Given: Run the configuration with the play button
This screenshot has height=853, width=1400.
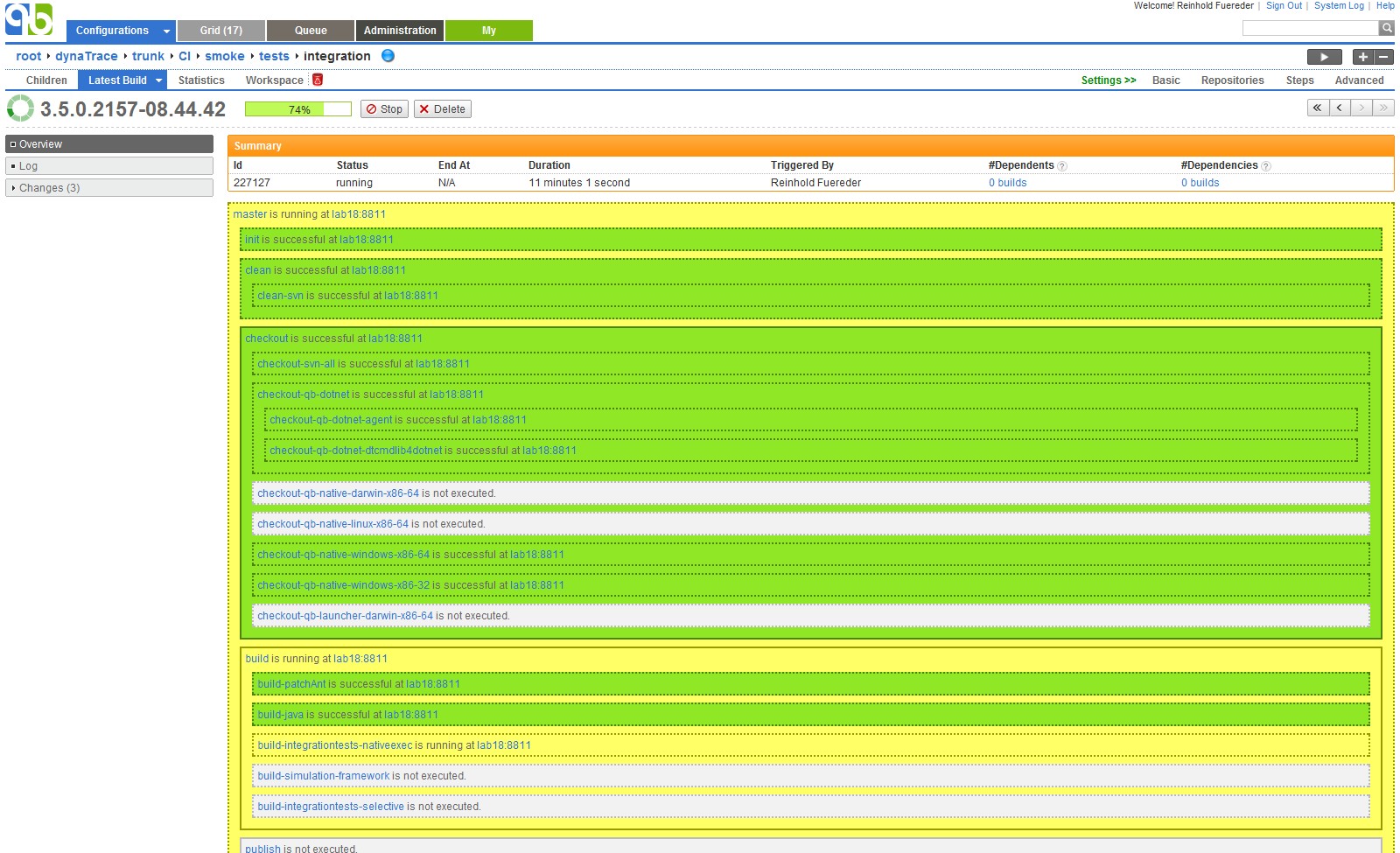Looking at the screenshot, I should [1324, 57].
